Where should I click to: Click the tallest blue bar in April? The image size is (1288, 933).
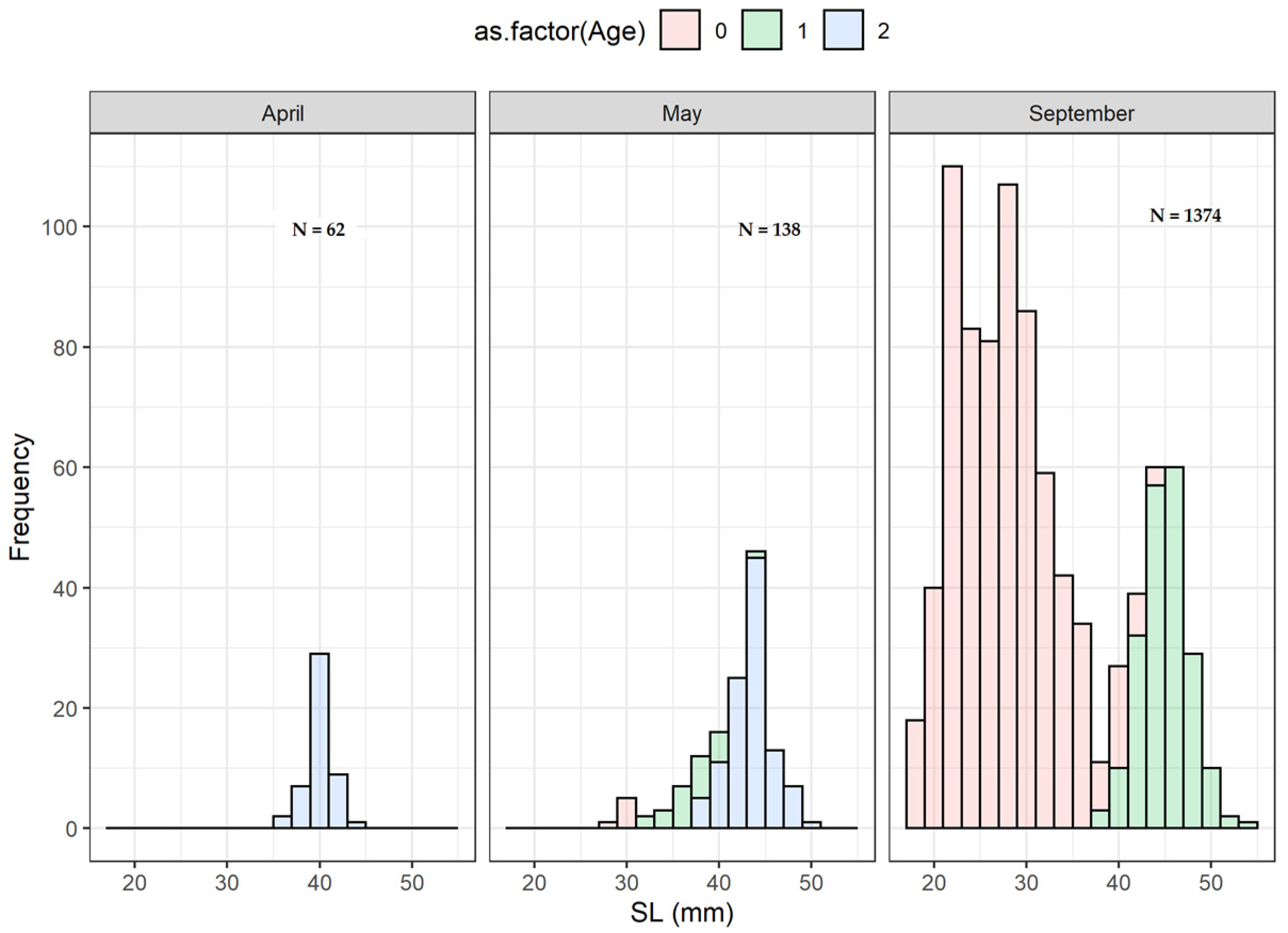click(319, 741)
